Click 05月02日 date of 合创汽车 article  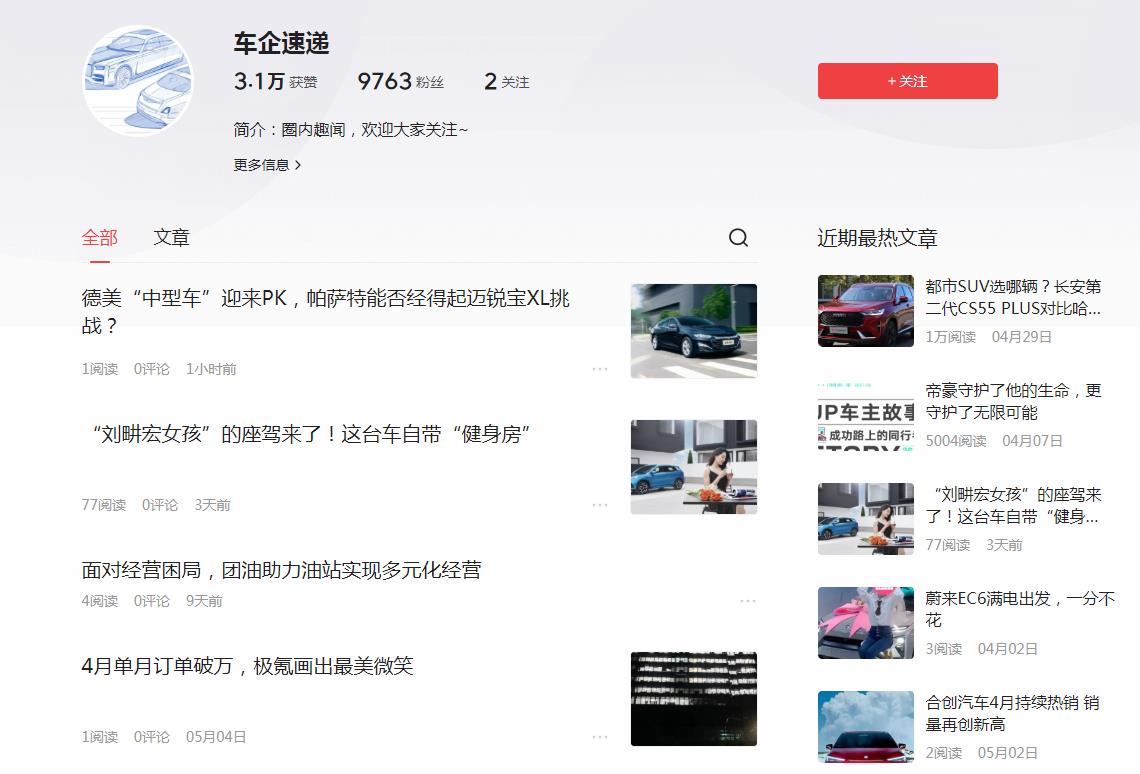1008,753
